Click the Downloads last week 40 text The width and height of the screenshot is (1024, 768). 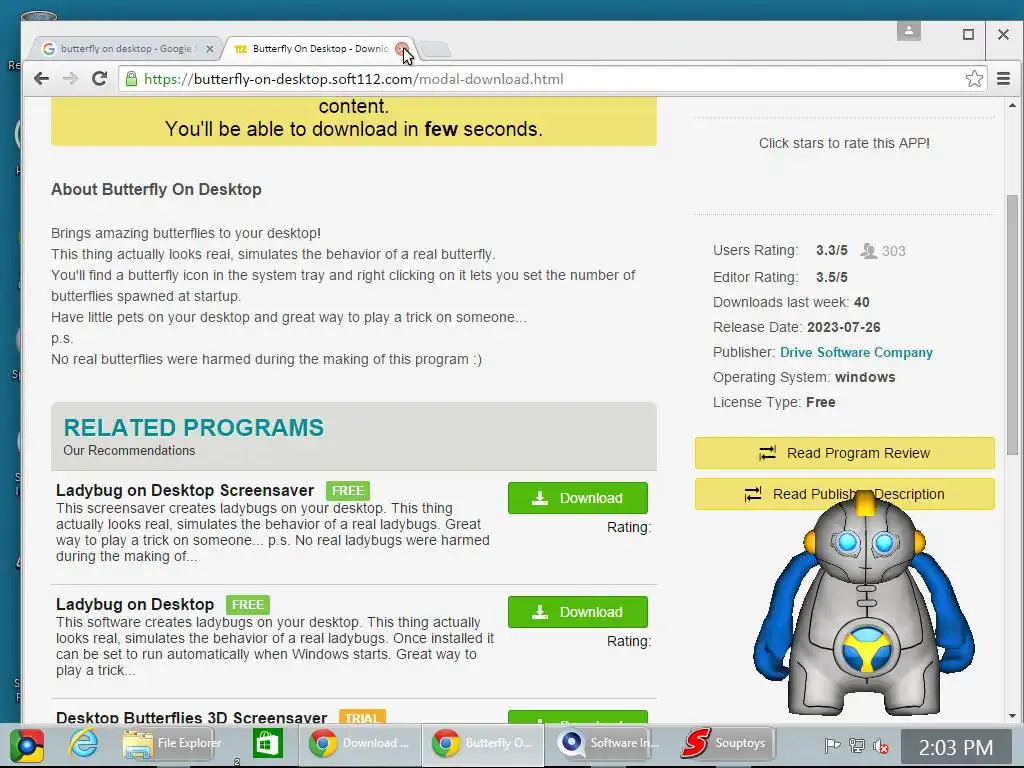[791, 302]
